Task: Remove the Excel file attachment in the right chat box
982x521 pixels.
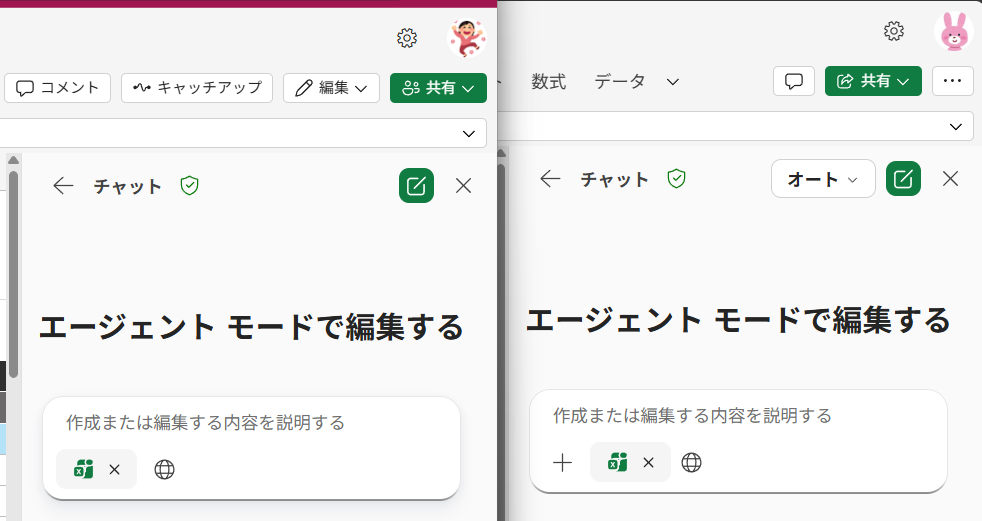Action: pos(648,462)
